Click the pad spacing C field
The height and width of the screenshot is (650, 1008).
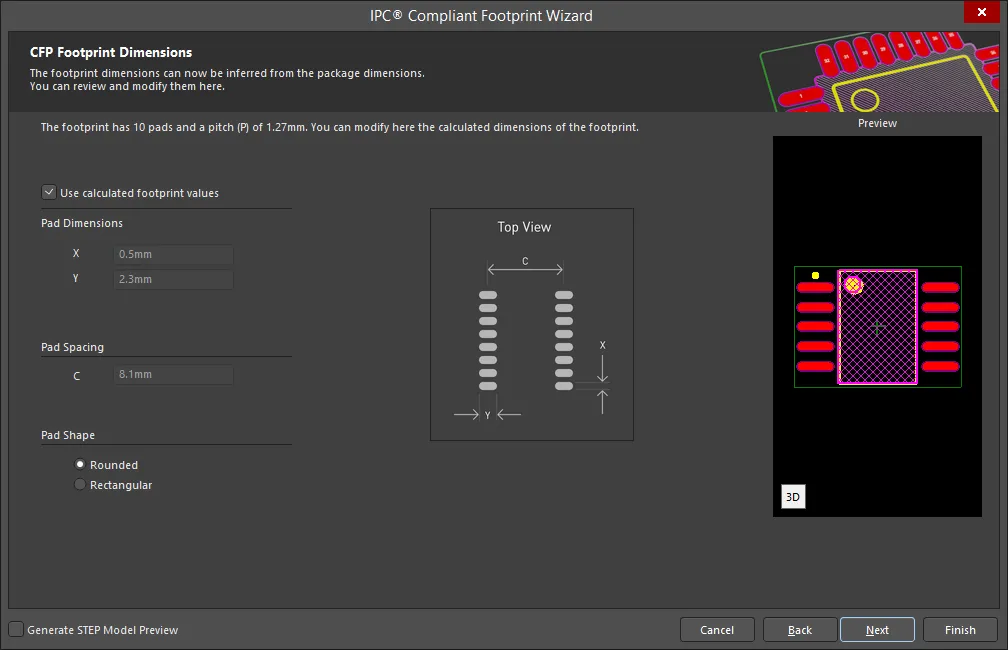(174, 374)
